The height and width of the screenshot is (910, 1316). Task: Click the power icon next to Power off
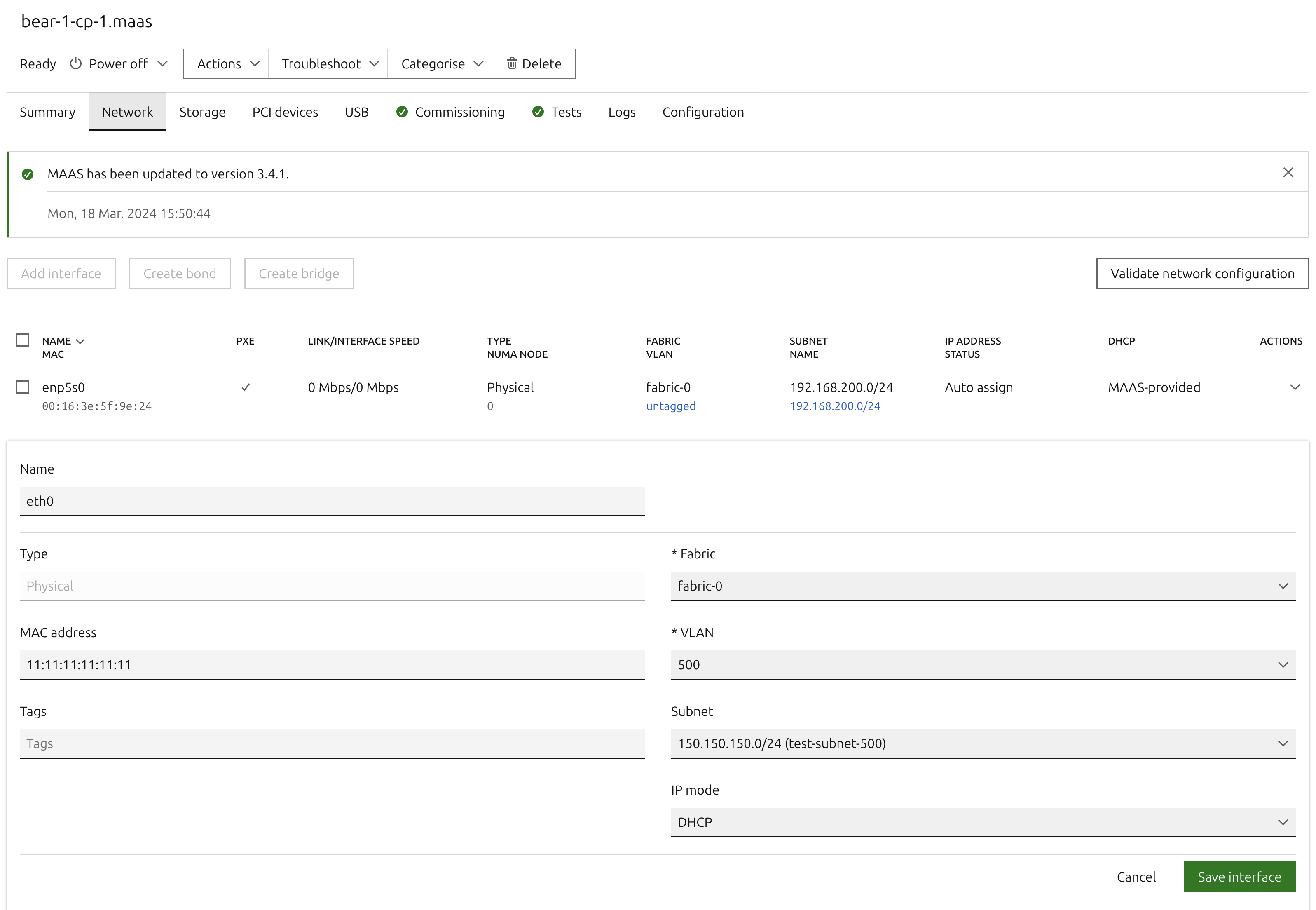76,63
